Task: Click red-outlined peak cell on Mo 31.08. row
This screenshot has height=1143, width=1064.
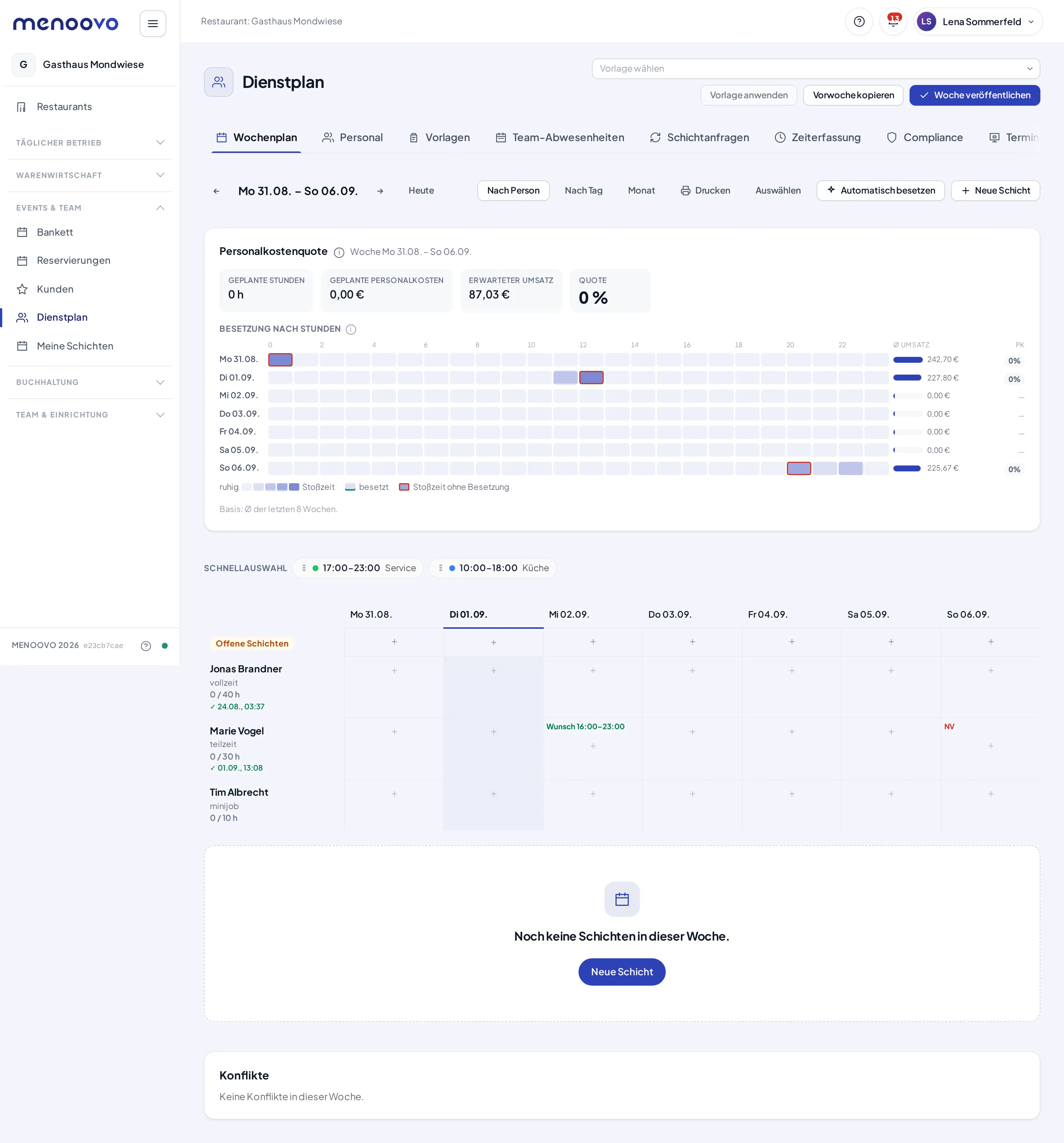Action: pos(280,360)
